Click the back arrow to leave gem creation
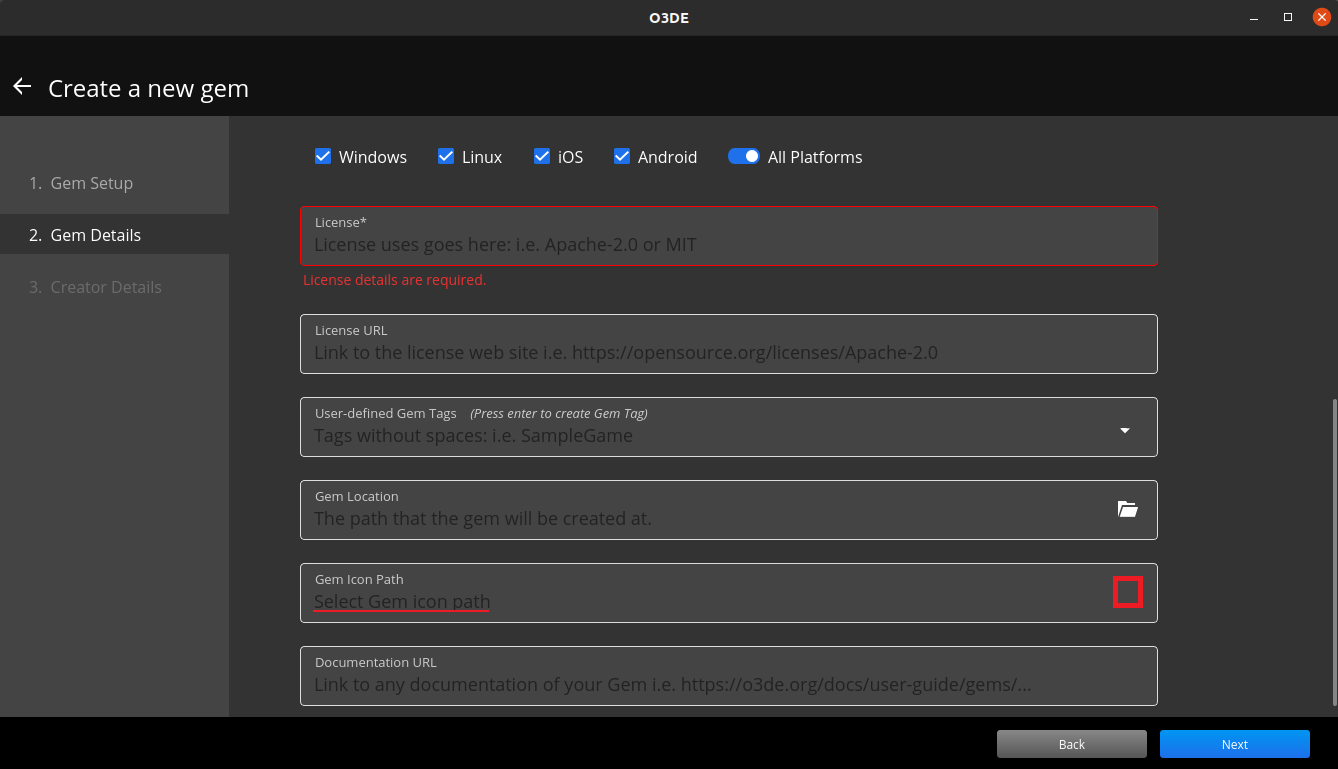The height and width of the screenshot is (769, 1338). pos(21,86)
